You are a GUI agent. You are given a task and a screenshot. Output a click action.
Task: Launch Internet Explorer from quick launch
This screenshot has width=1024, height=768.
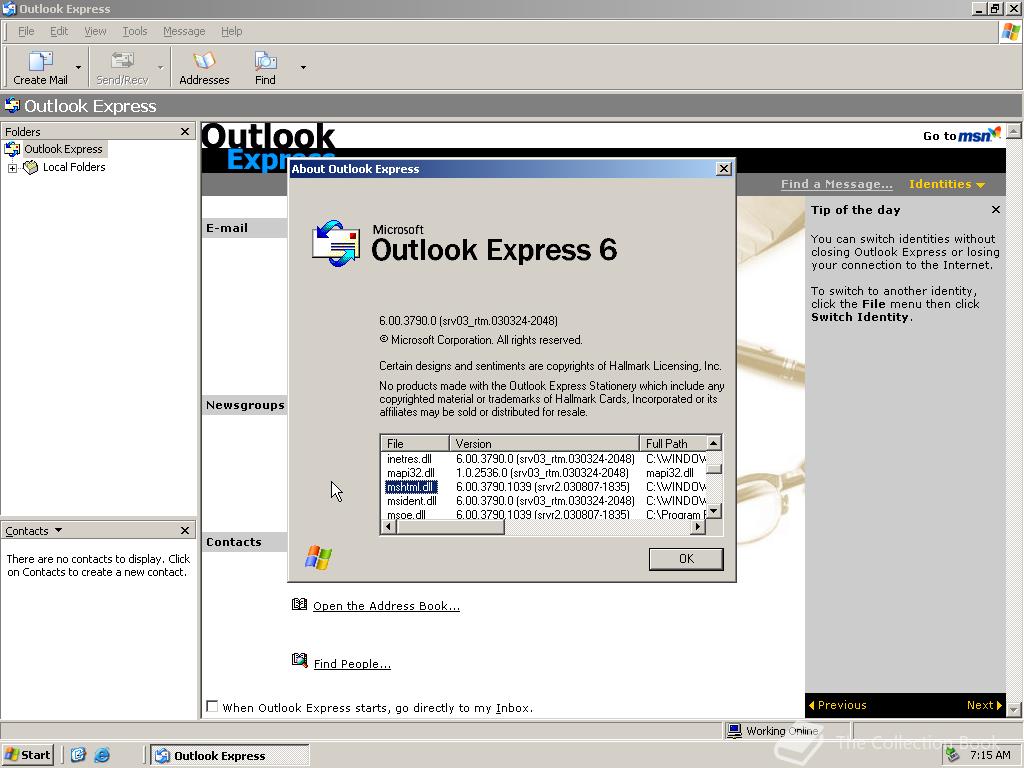click(x=102, y=756)
